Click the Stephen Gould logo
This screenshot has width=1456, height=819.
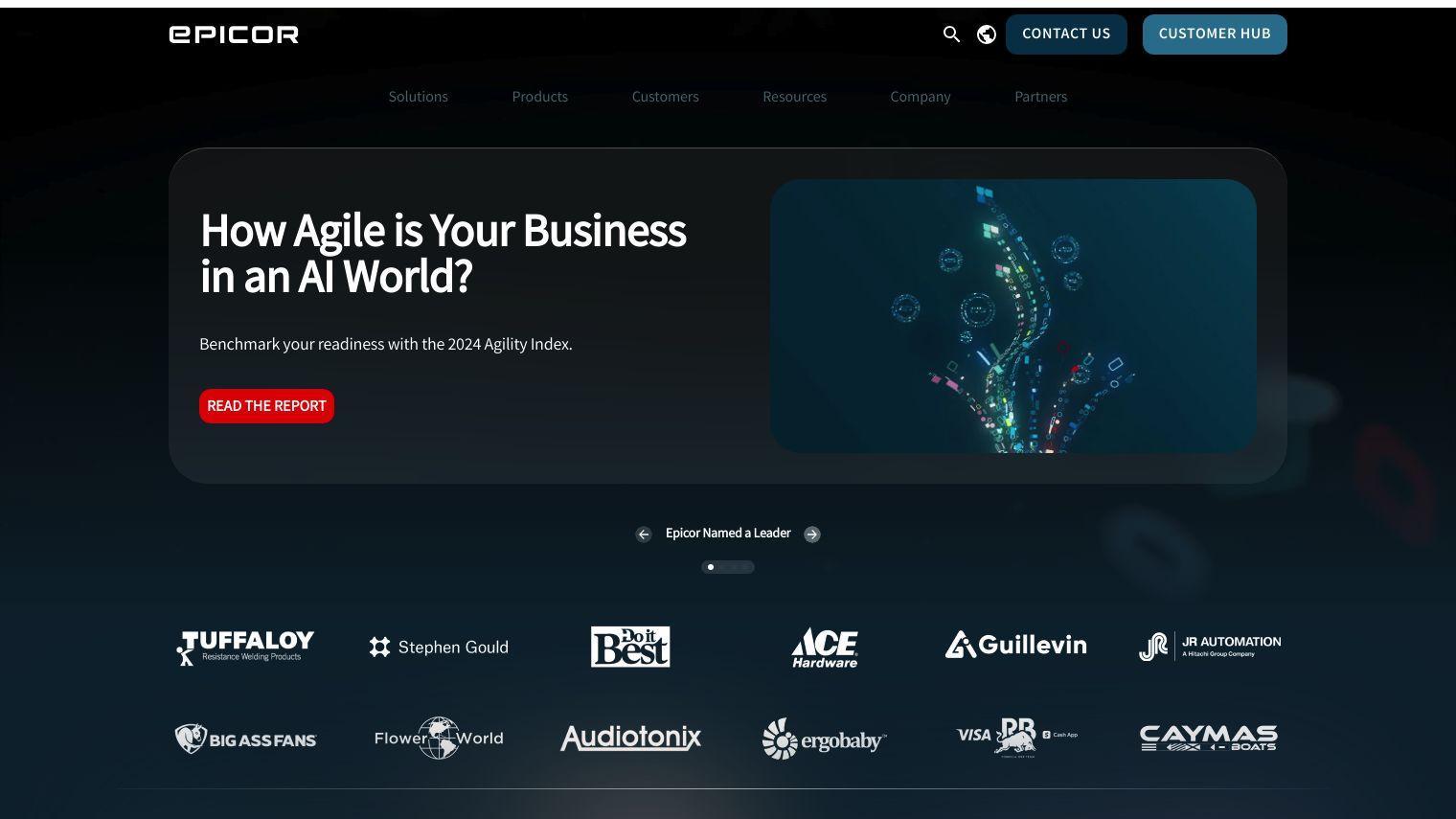439,648
